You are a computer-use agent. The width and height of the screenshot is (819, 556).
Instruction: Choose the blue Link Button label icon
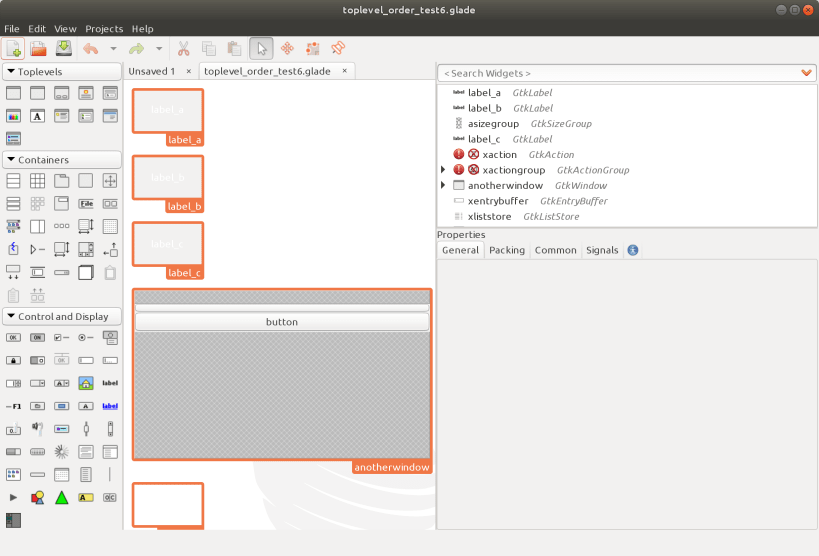(110, 406)
